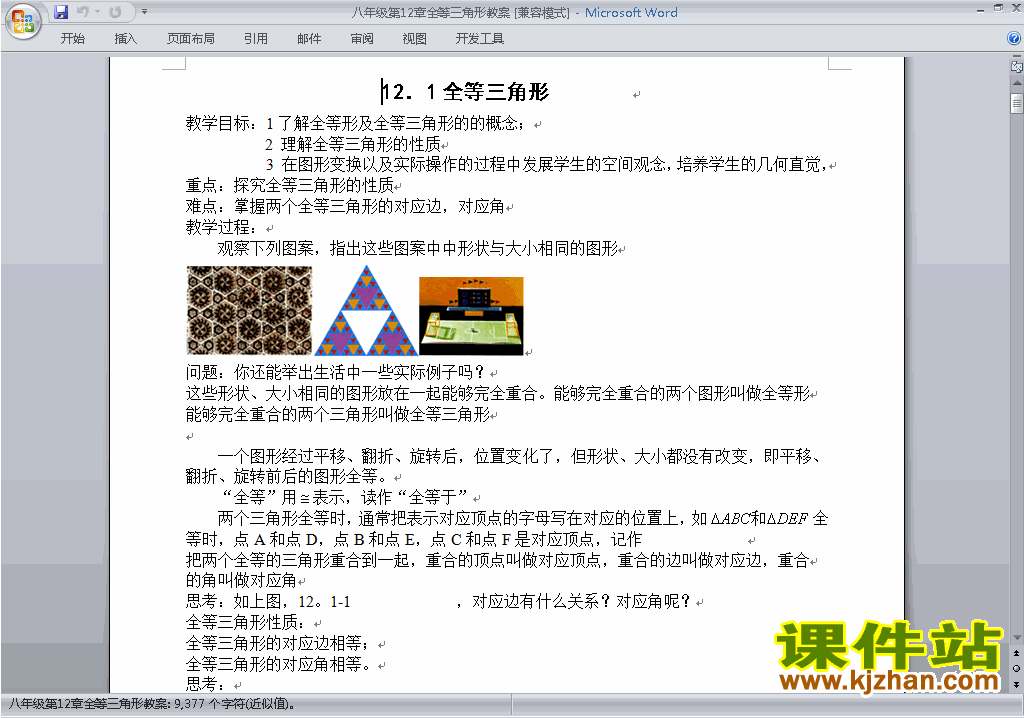Click the line 2 理解全等三角形的性质
The width and height of the screenshot is (1024, 718).
coord(353,144)
